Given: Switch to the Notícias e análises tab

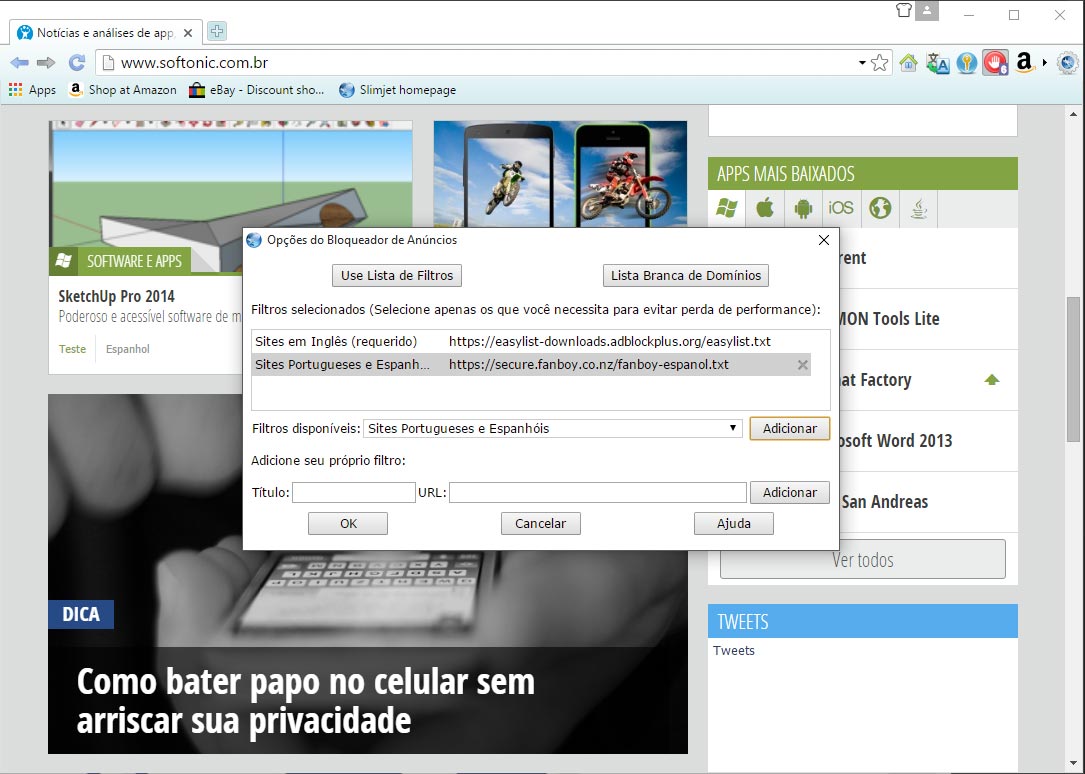Looking at the screenshot, I should click(x=105, y=33).
